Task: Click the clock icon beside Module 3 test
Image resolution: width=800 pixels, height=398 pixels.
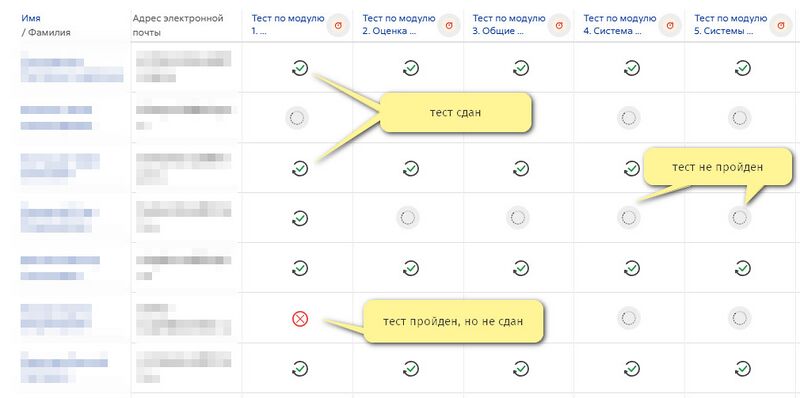Action: (x=559, y=25)
